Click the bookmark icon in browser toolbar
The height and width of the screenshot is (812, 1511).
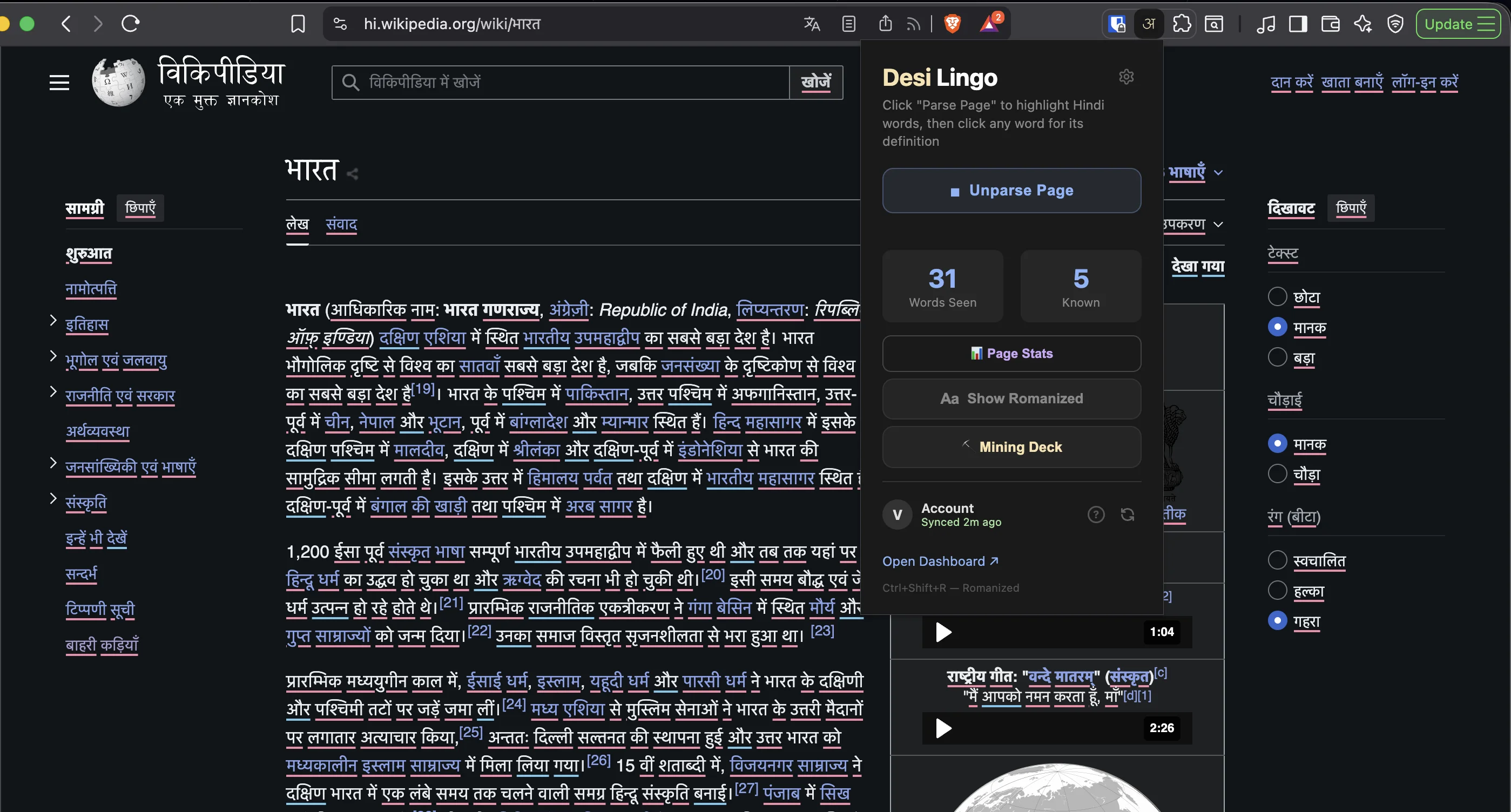[x=298, y=24]
